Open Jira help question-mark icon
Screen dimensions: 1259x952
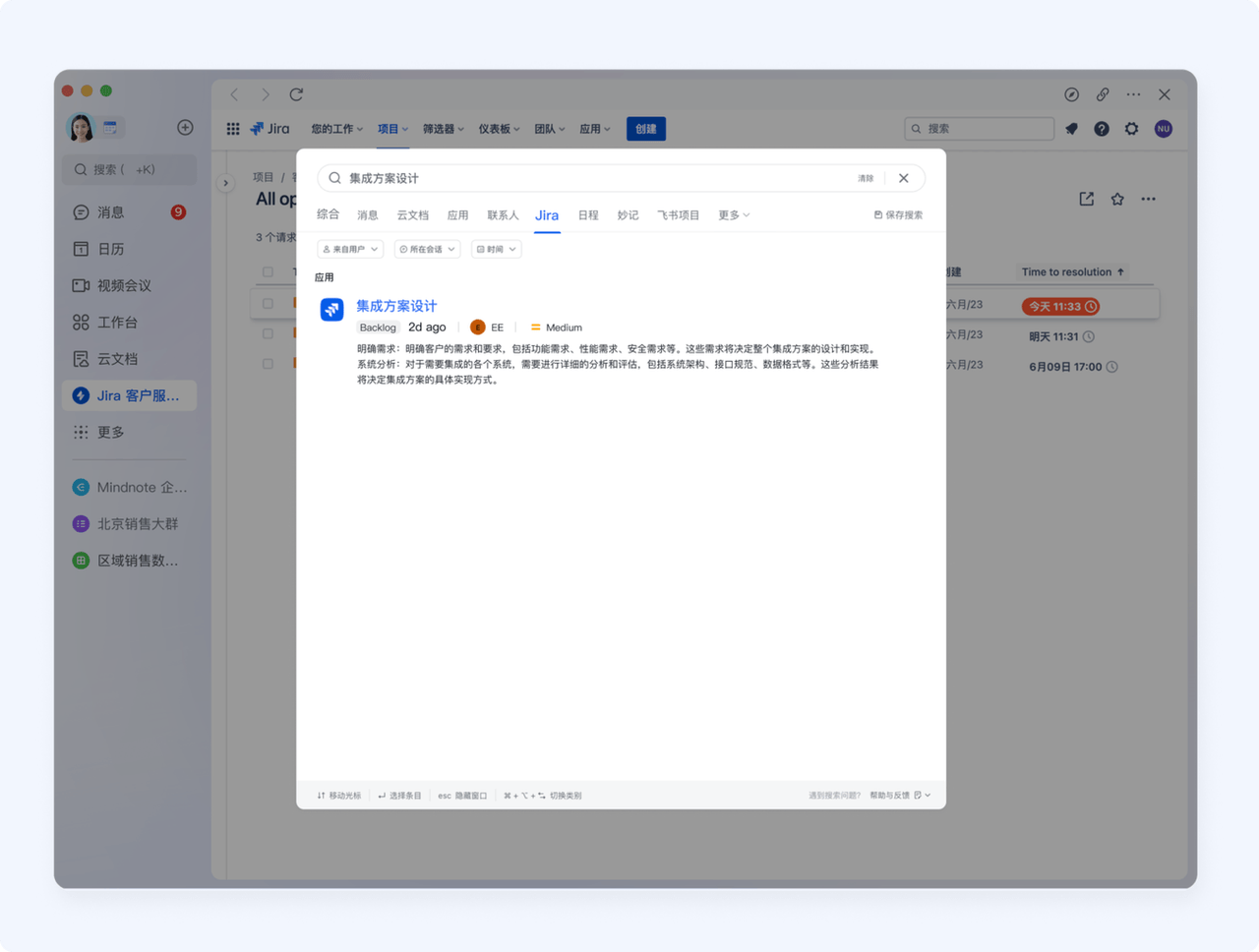coord(1102,129)
